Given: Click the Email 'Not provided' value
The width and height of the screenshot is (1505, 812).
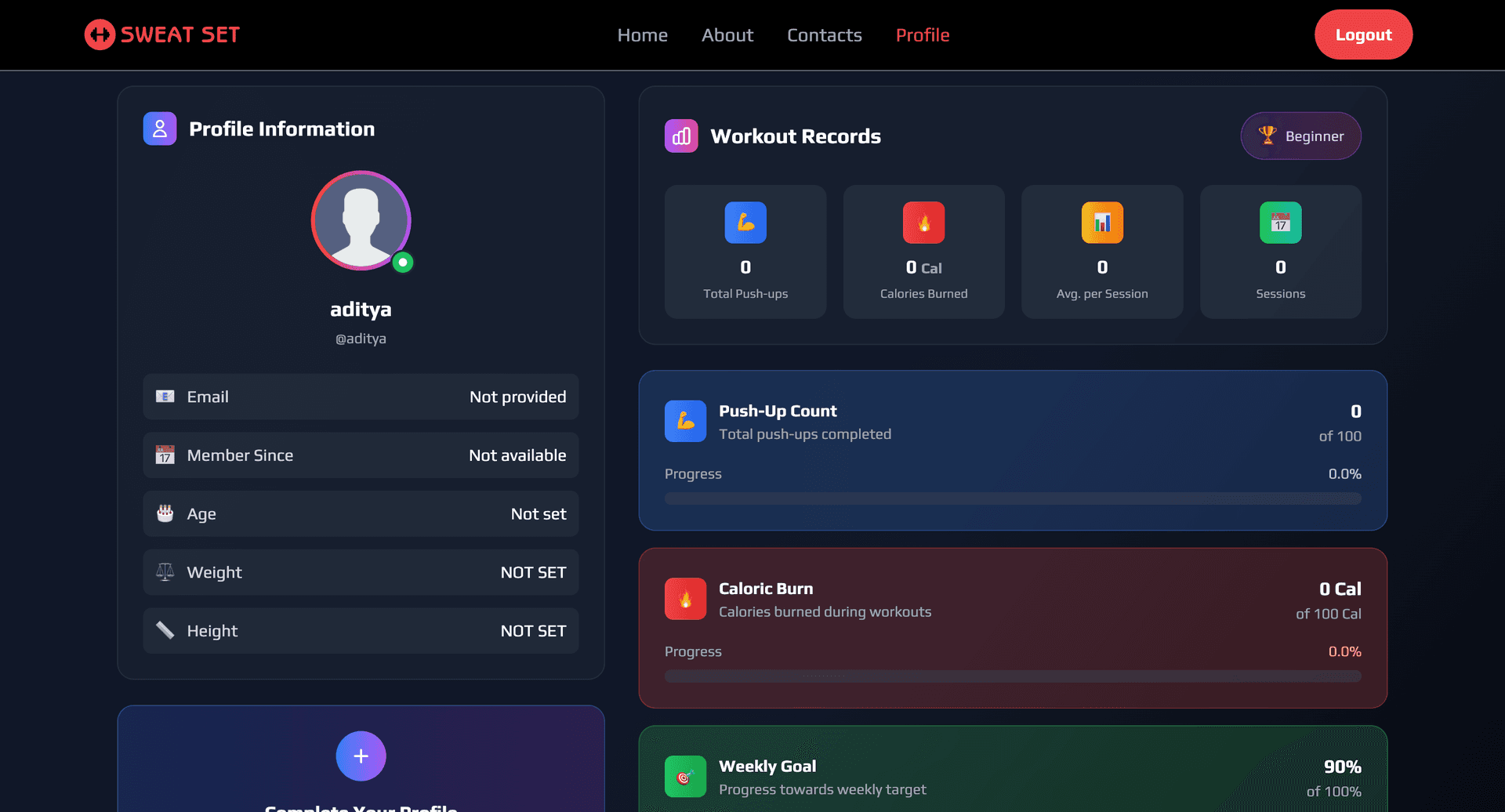Looking at the screenshot, I should coord(518,397).
